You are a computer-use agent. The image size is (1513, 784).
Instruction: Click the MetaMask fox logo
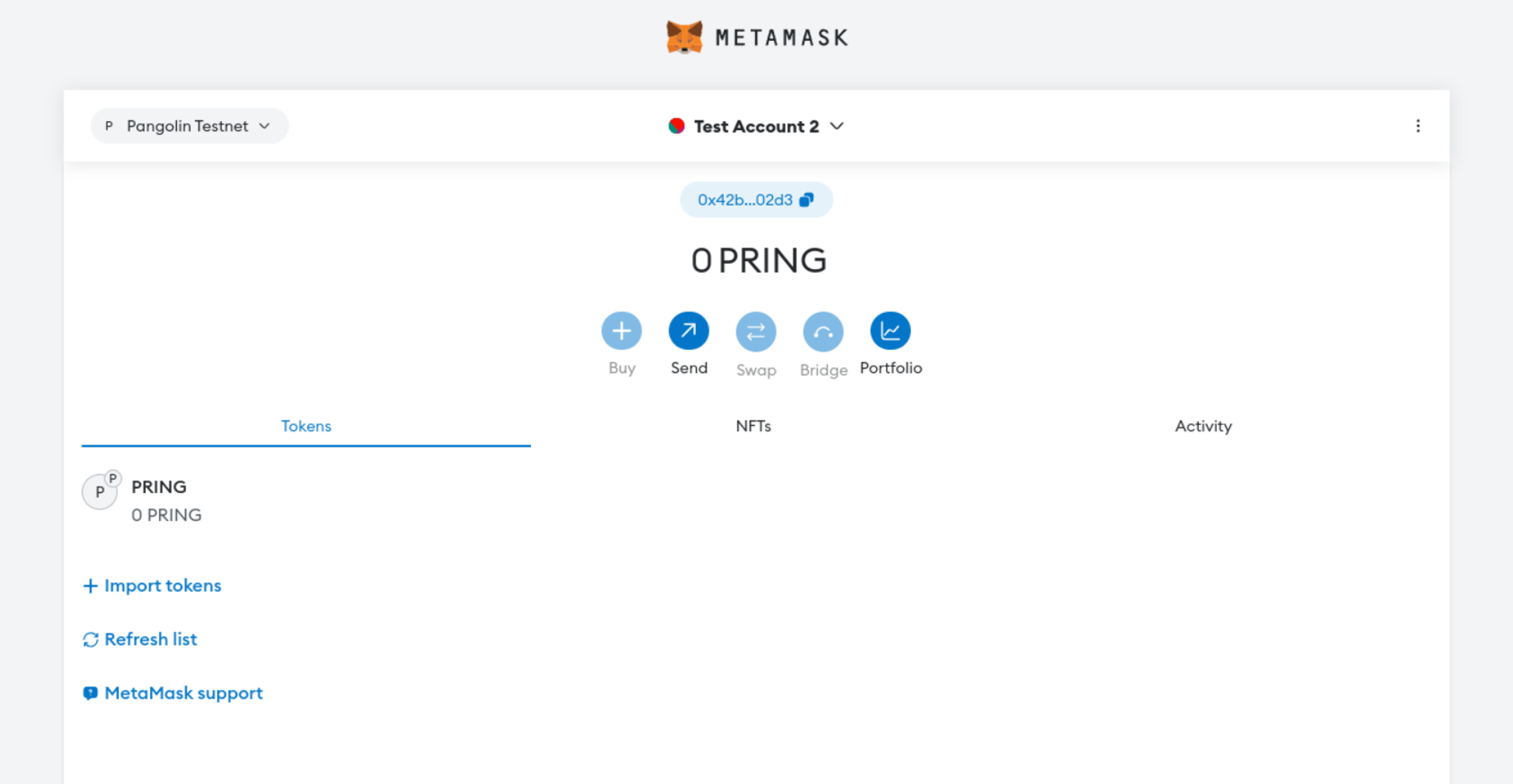tap(684, 37)
